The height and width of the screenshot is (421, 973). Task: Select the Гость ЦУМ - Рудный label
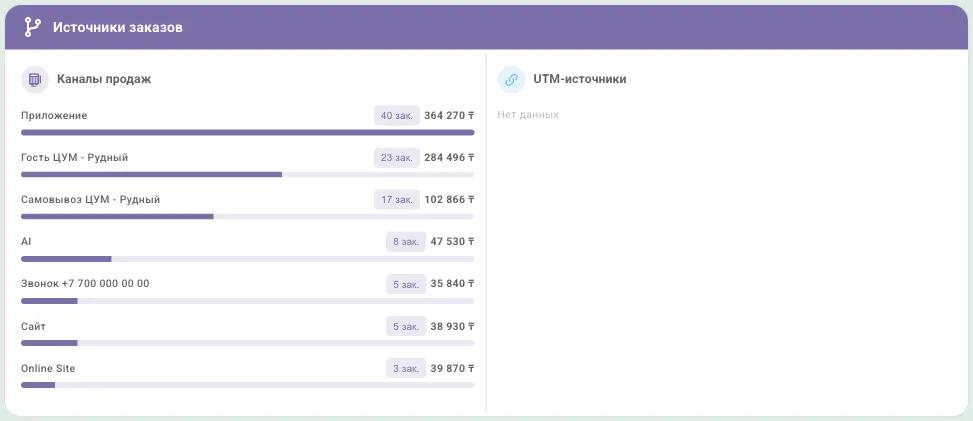pyautogui.click(x=74, y=158)
